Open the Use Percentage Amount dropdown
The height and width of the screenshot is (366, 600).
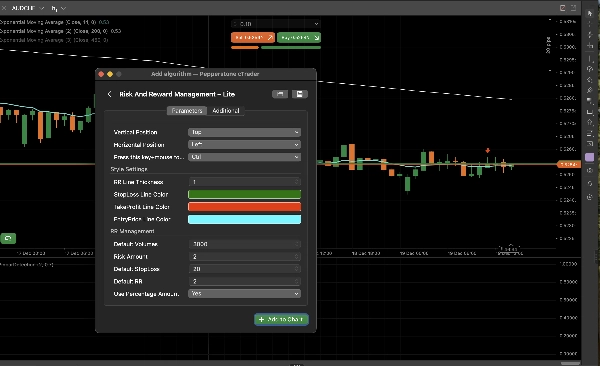tap(244, 294)
